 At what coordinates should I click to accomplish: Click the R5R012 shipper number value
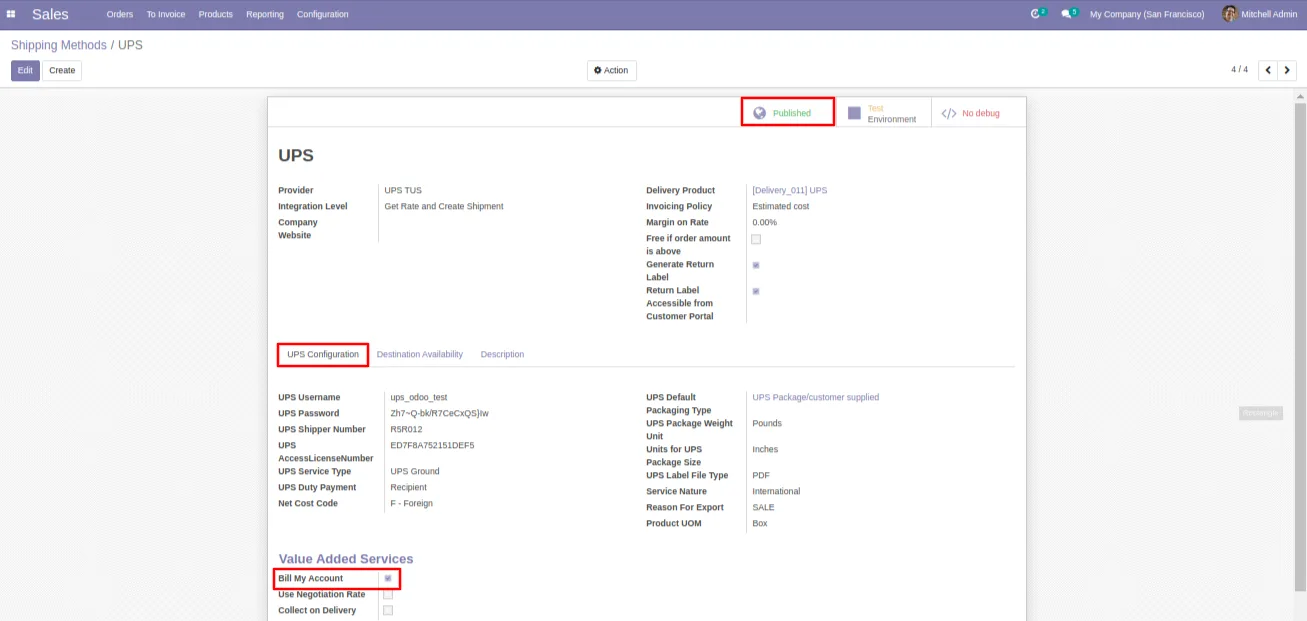coord(406,429)
